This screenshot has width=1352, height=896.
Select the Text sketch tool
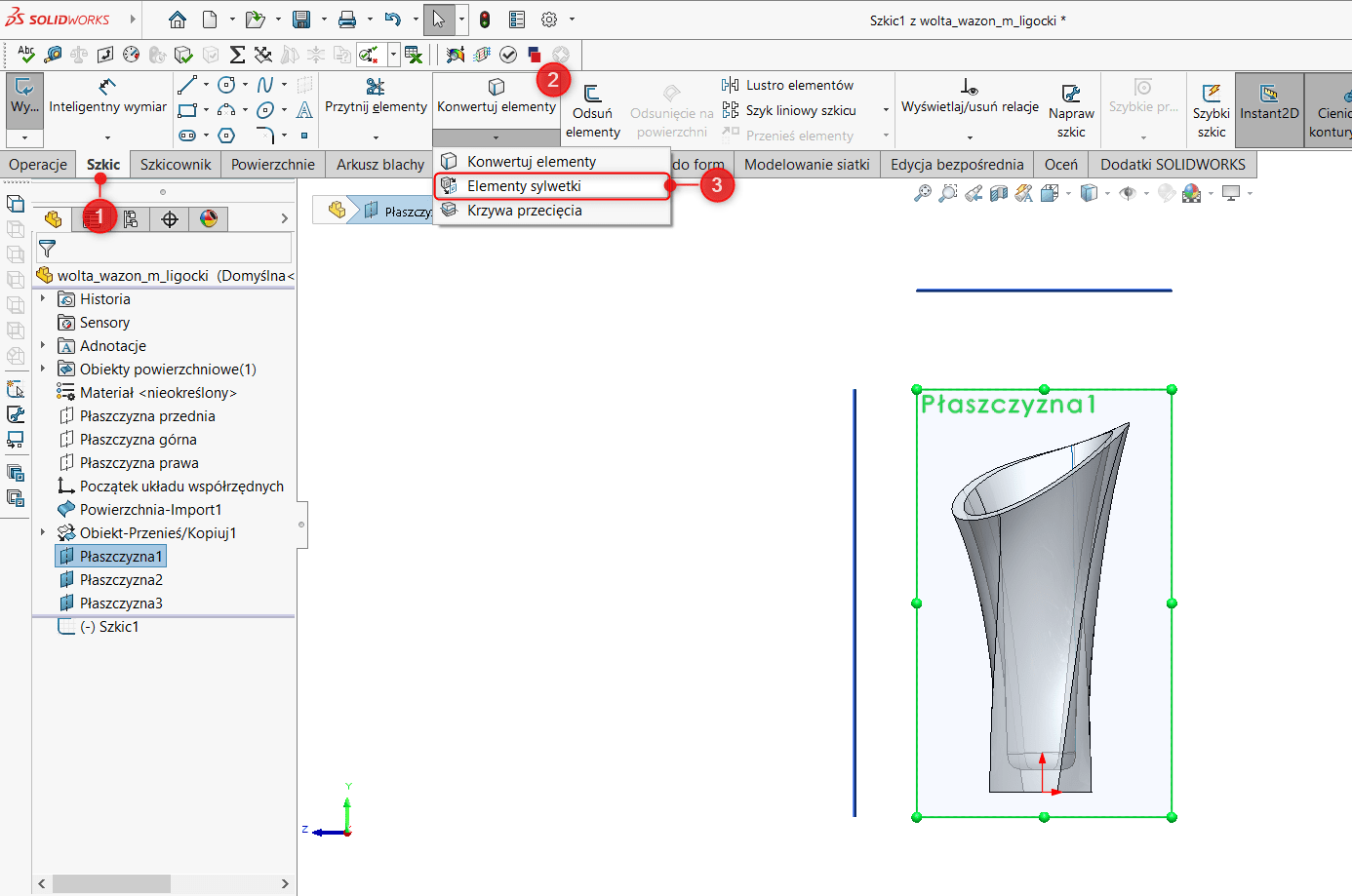(304, 110)
